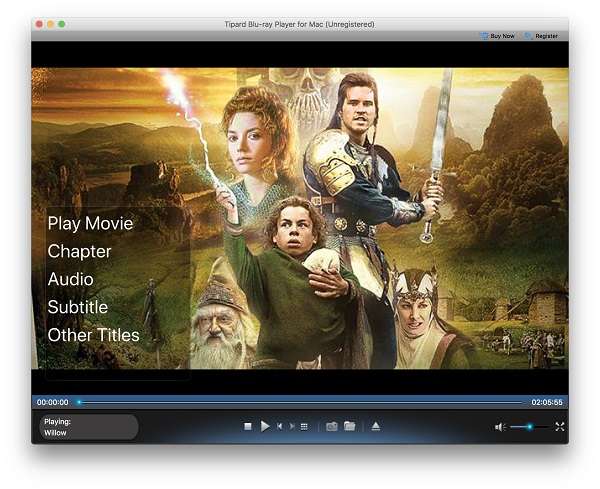Open the playlist menu icon
Screen dimensions: 600x489
(x=304, y=426)
